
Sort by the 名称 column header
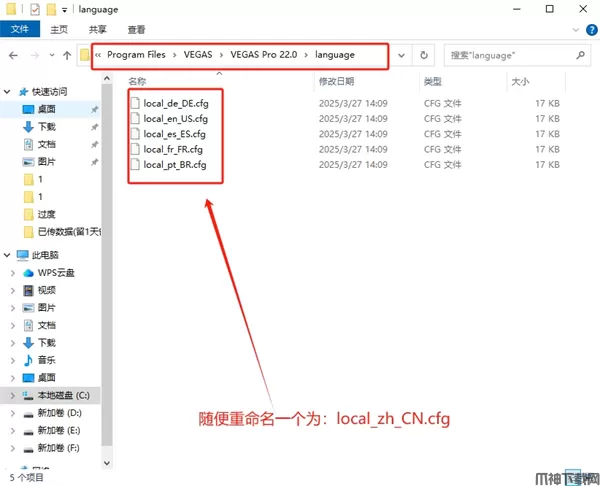pyautogui.click(x=137, y=81)
